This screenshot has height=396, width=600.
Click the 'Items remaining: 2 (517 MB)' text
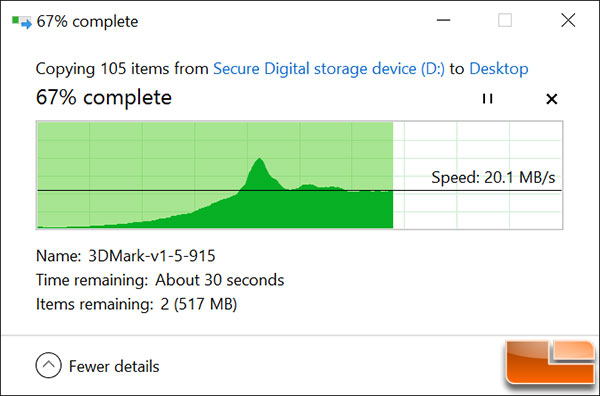137,305
